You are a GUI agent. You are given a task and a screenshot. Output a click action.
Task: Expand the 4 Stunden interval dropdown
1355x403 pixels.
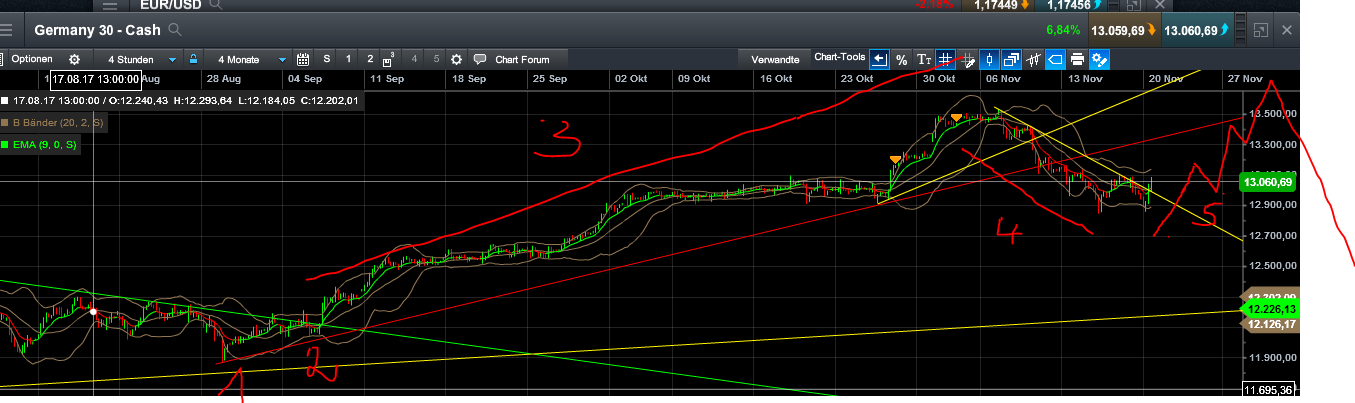pyautogui.click(x=143, y=59)
